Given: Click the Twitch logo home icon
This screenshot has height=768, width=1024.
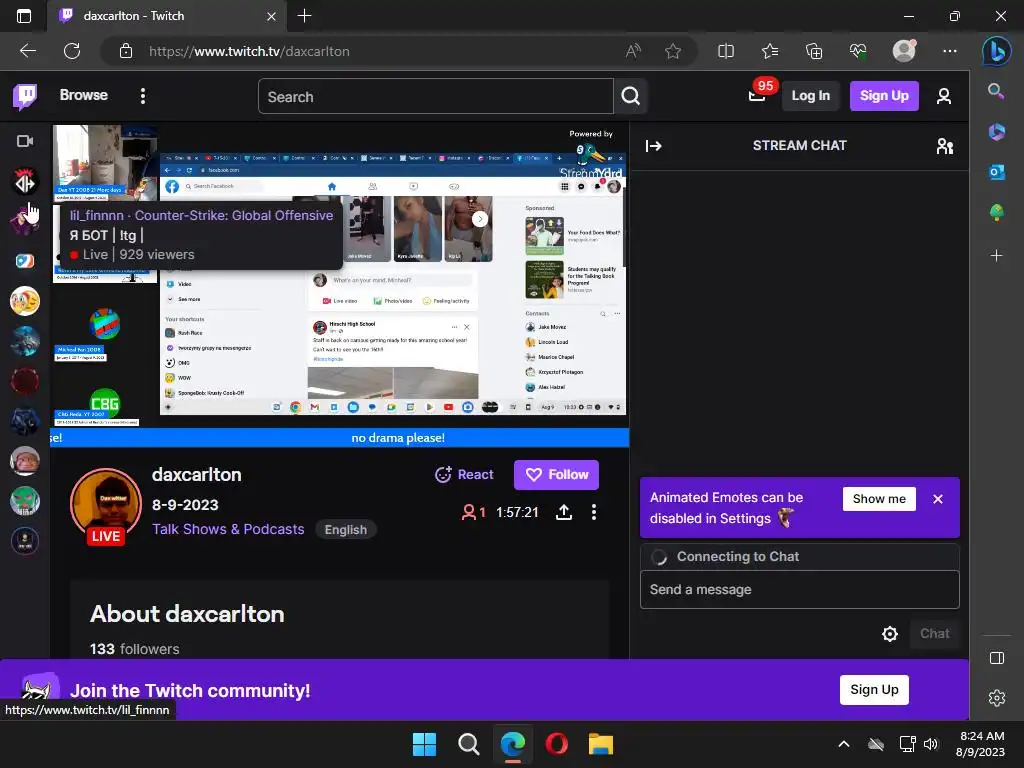Looking at the screenshot, I should click(x=25, y=96).
